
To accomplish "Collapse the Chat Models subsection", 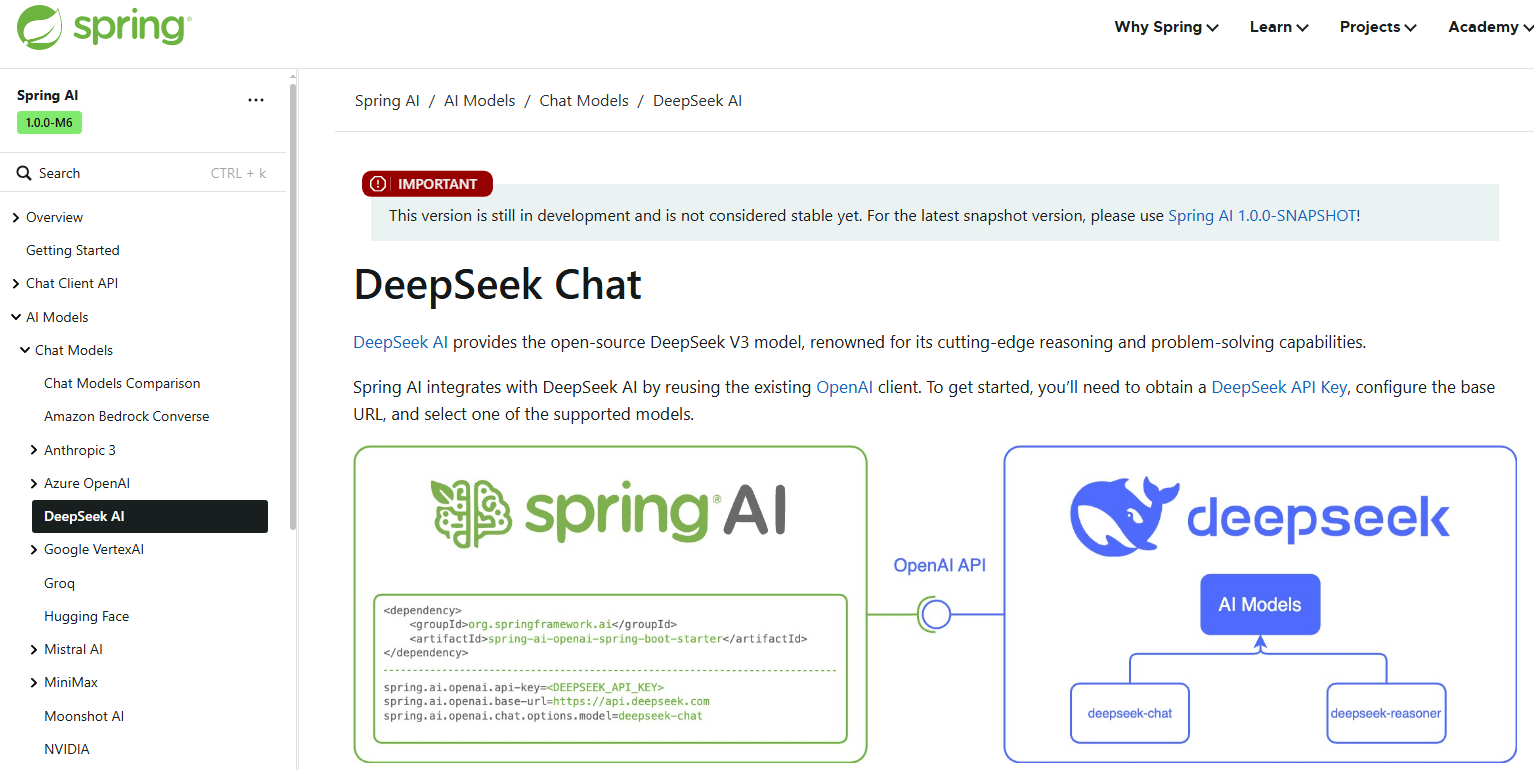I will point(25,350).
